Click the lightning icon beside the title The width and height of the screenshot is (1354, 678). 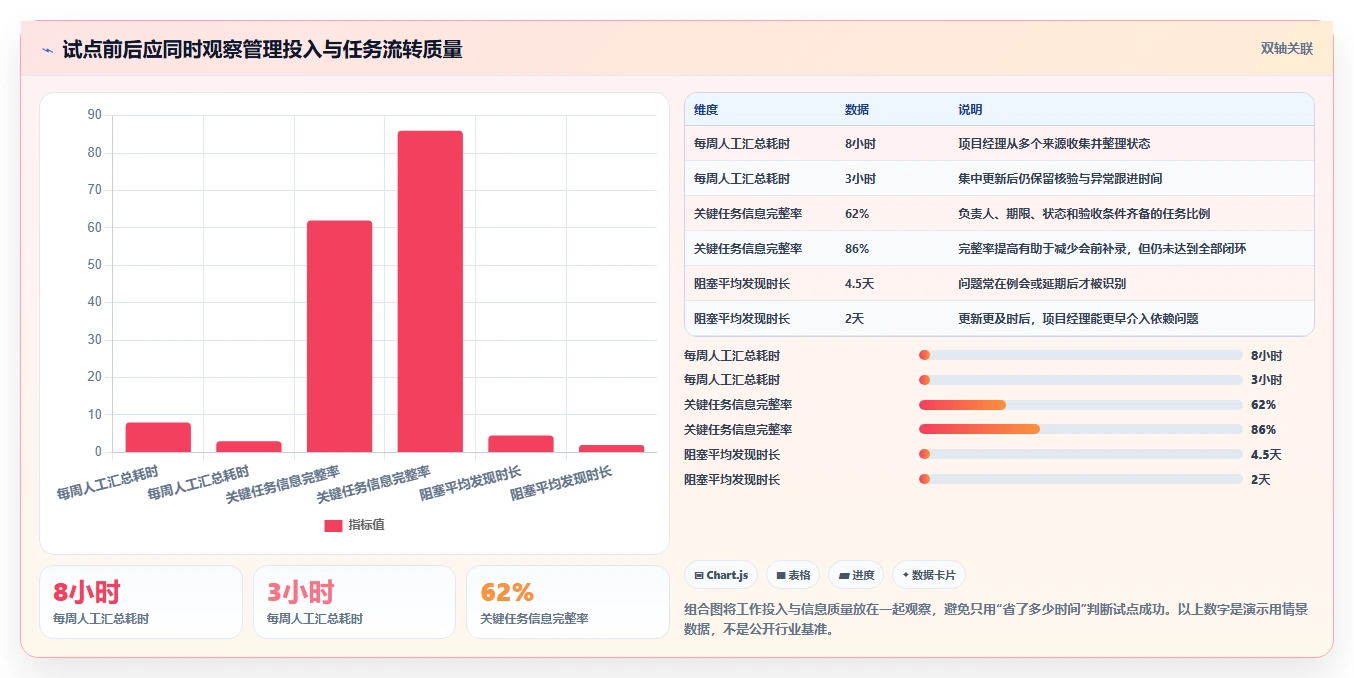48,50
